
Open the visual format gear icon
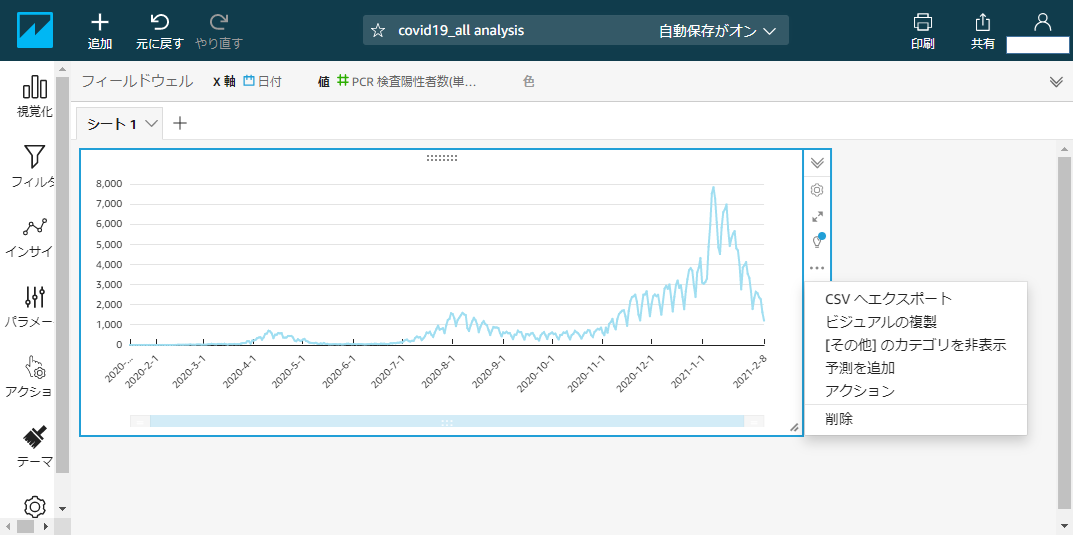coord(817,190)
